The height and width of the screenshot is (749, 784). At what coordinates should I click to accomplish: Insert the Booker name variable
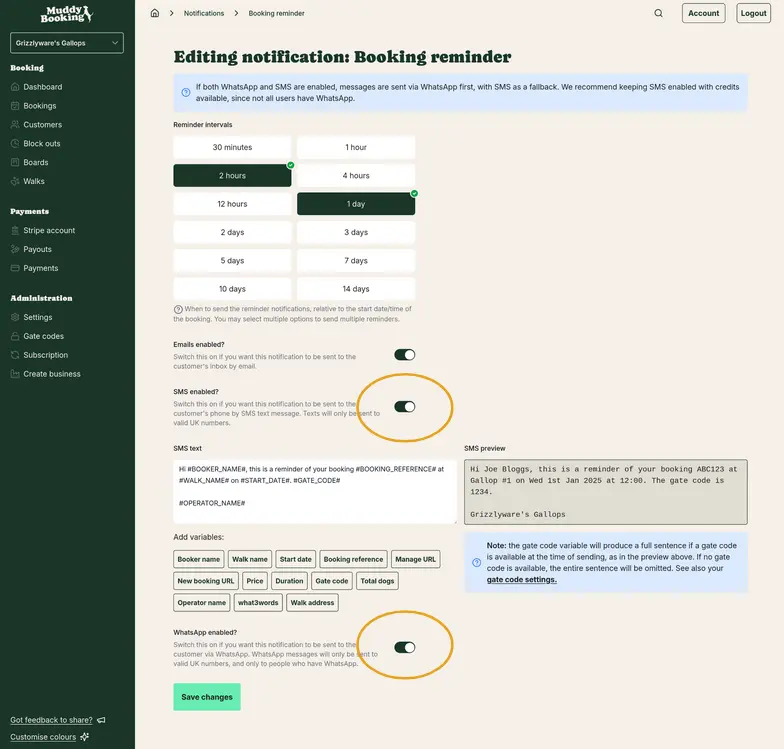[198, 559]
